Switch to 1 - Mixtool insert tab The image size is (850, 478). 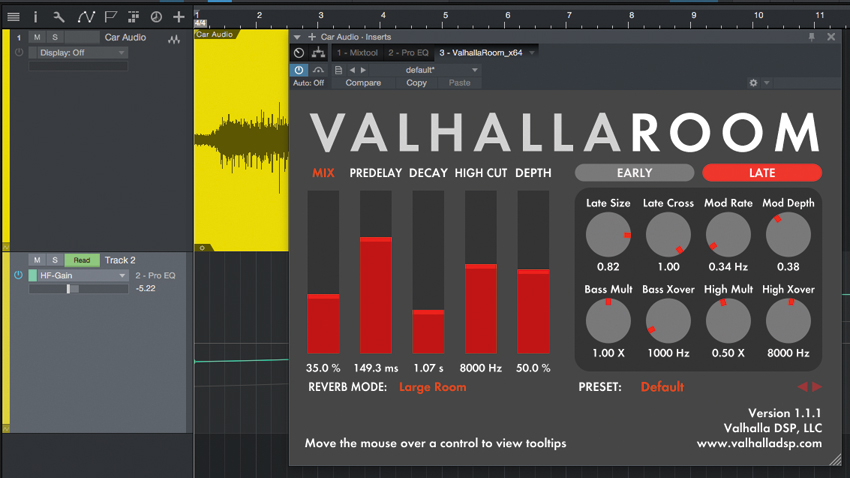[x=357, y=53]
